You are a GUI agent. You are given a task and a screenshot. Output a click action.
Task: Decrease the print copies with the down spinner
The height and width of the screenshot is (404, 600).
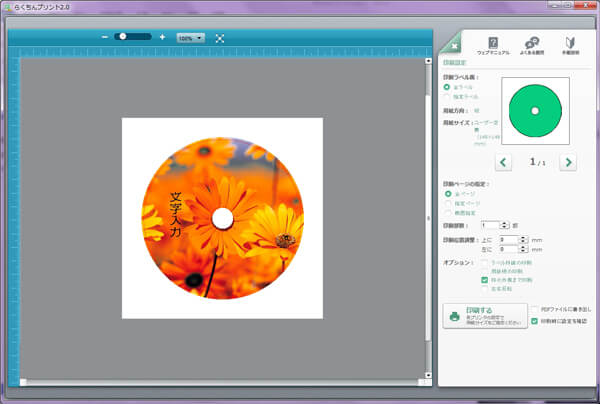tap(505, 227)
